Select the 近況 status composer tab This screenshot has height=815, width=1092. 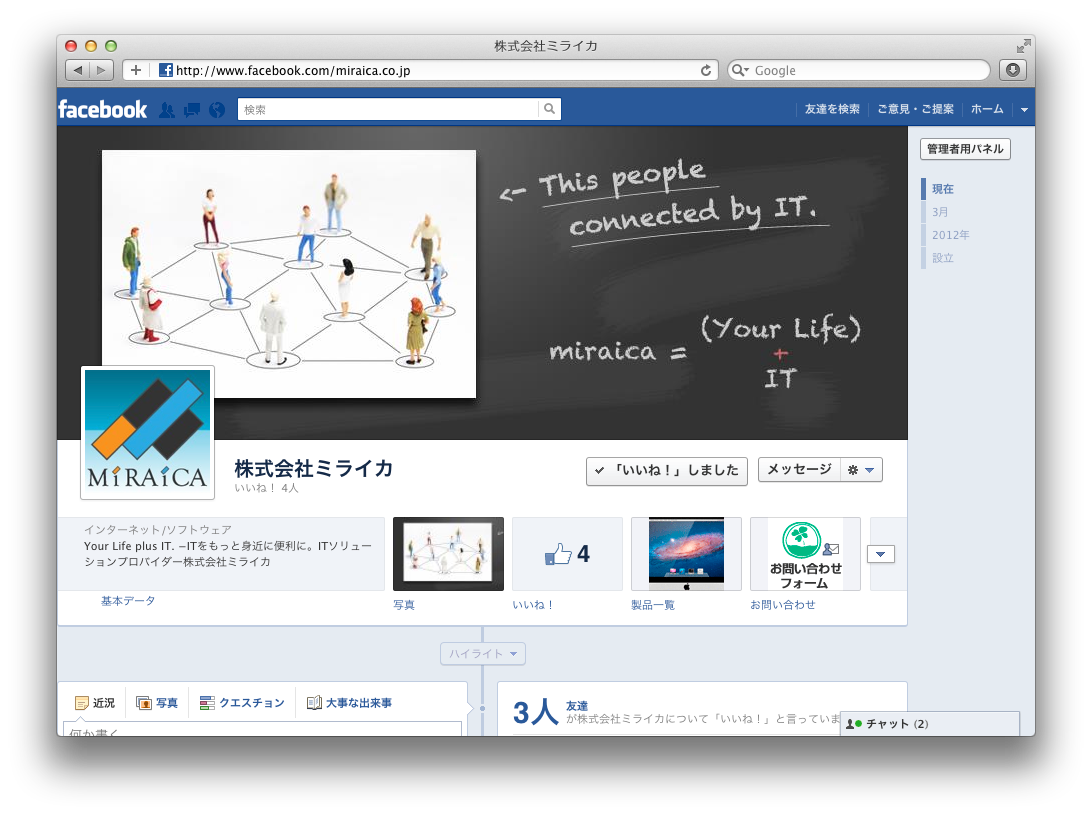pos(95,703)
